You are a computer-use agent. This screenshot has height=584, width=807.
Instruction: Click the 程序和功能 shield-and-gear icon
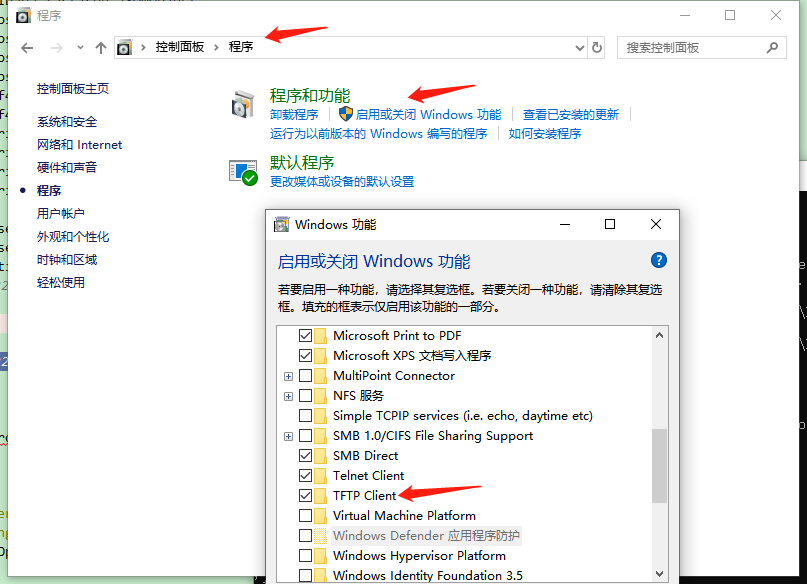241,102
